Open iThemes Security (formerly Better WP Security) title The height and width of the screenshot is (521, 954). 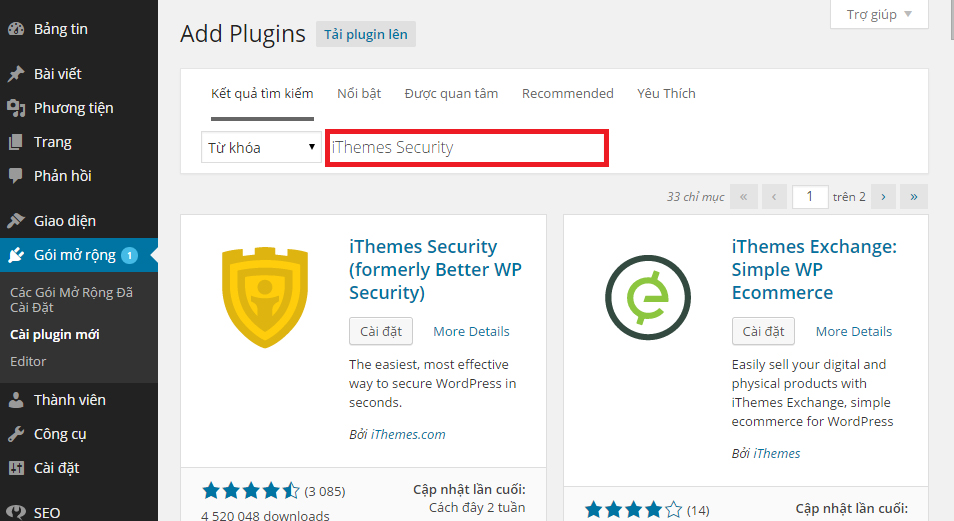pyautogui.click(x=435, y=269)
